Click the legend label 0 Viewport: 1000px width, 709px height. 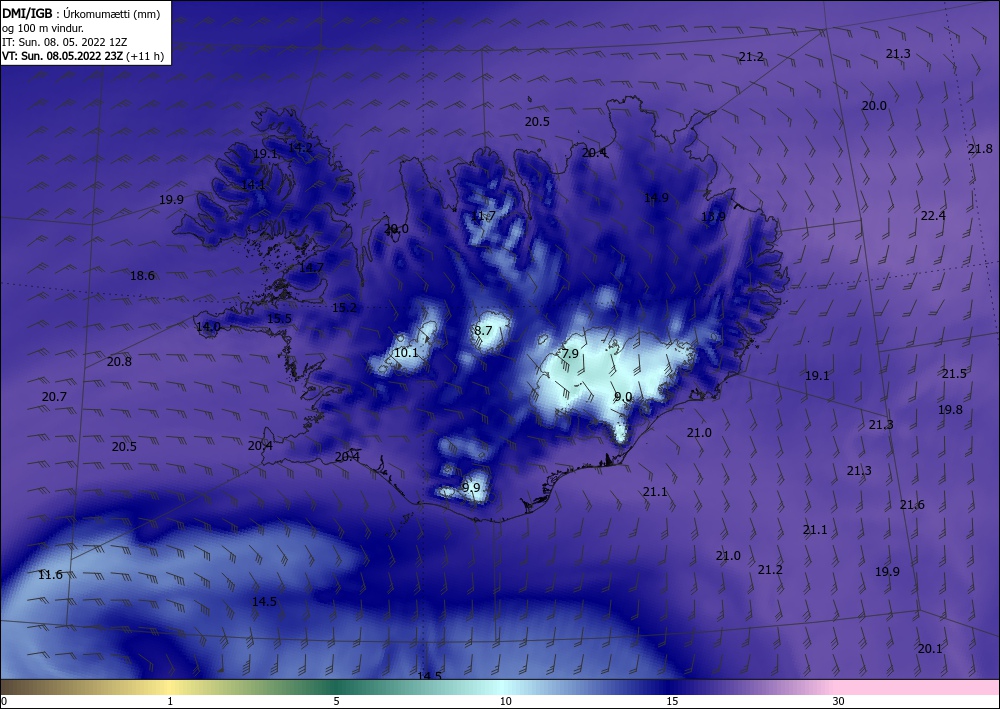[x=4, y=701]
